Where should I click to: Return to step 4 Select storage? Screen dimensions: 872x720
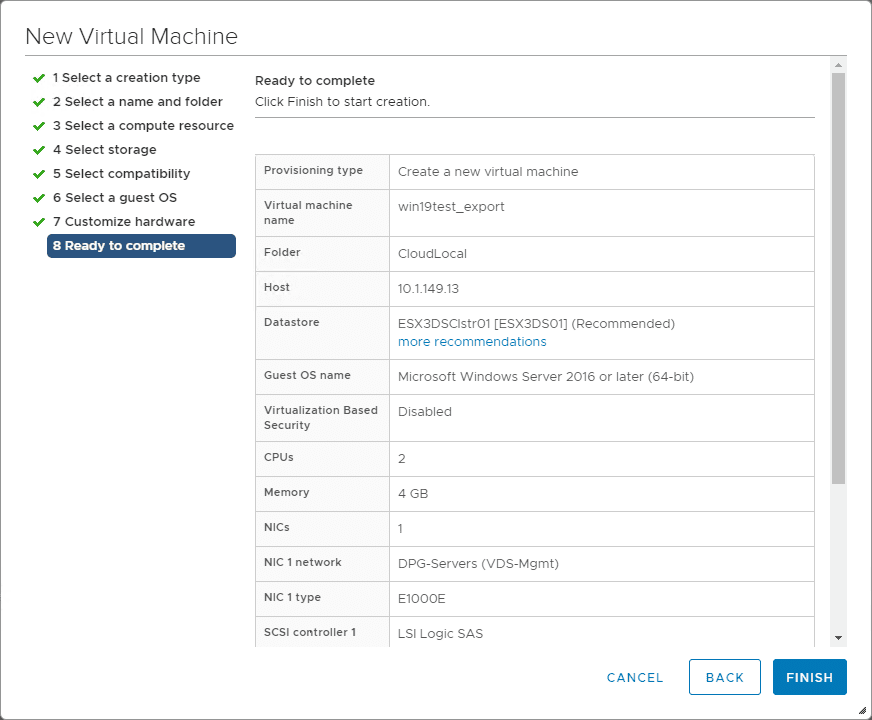click(104, 150)
